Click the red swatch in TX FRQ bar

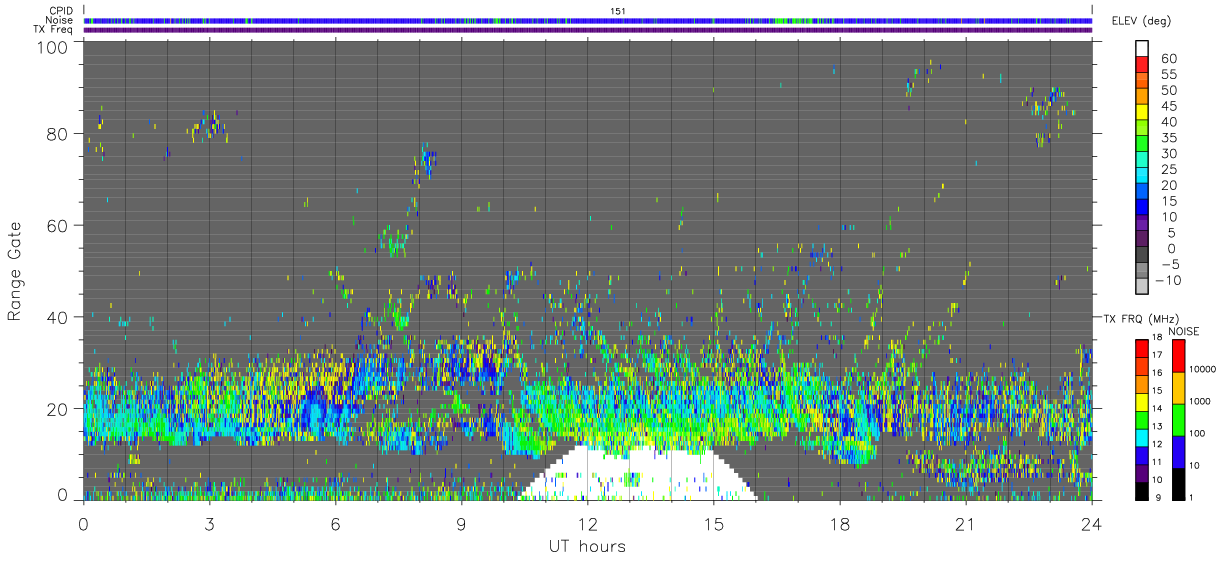[1142, 347]
